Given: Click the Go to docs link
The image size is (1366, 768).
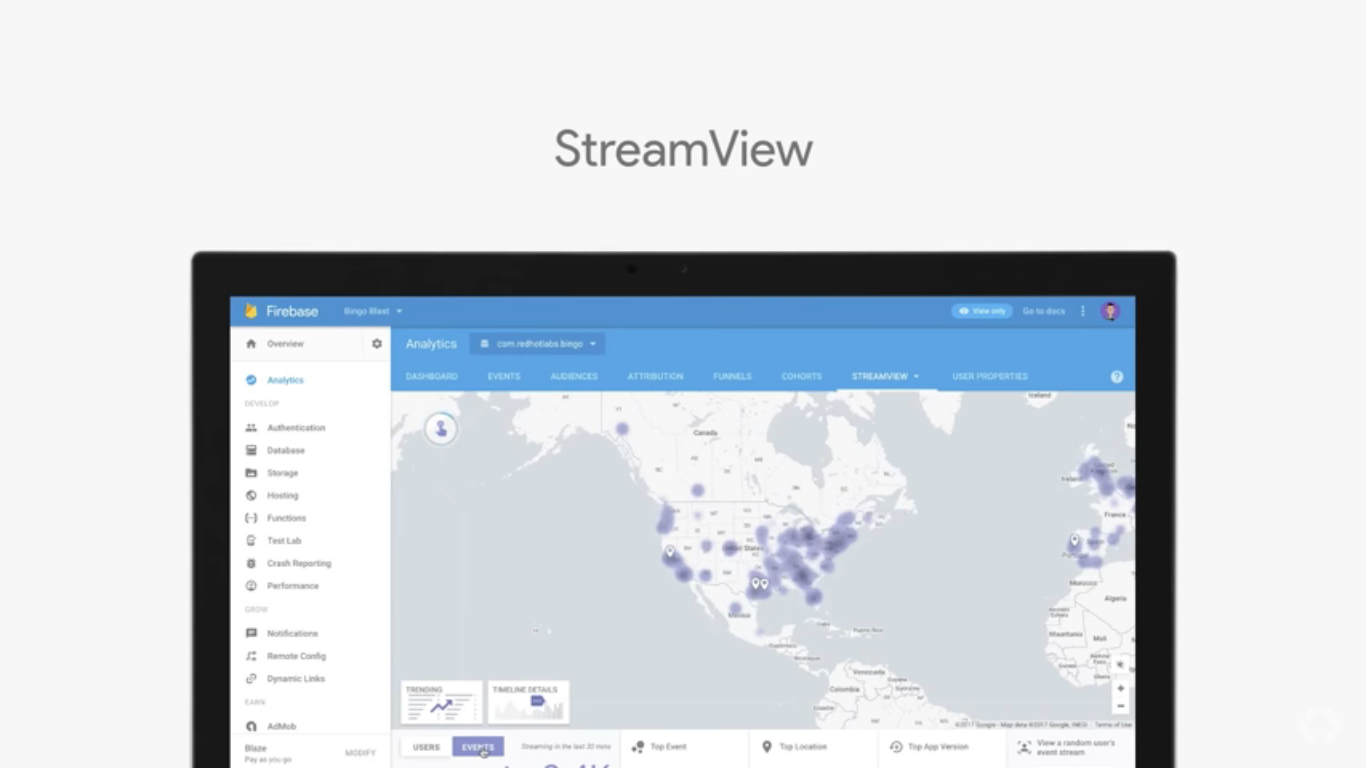Looking at the screenshot, I should click(x=1044, y=311).
